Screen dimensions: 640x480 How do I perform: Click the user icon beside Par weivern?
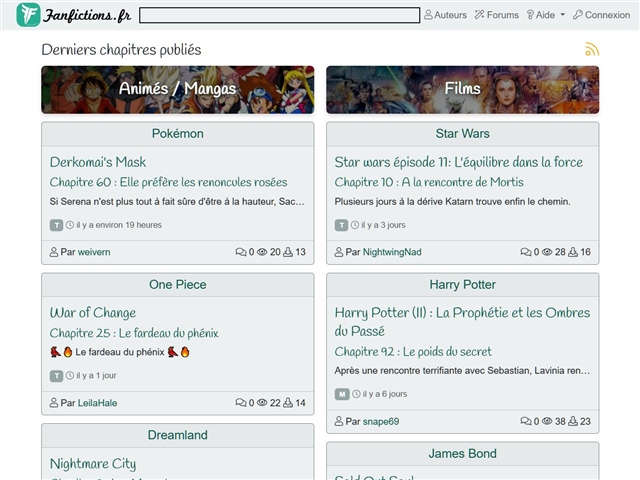(53, 252)
